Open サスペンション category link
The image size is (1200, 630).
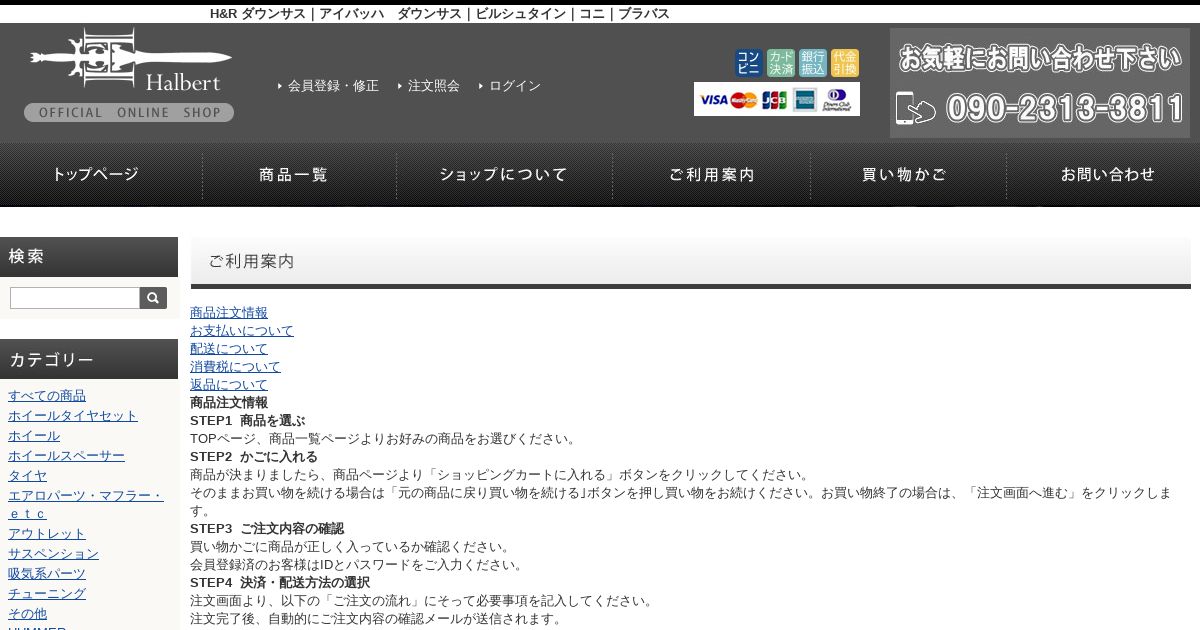coord(53,554)
